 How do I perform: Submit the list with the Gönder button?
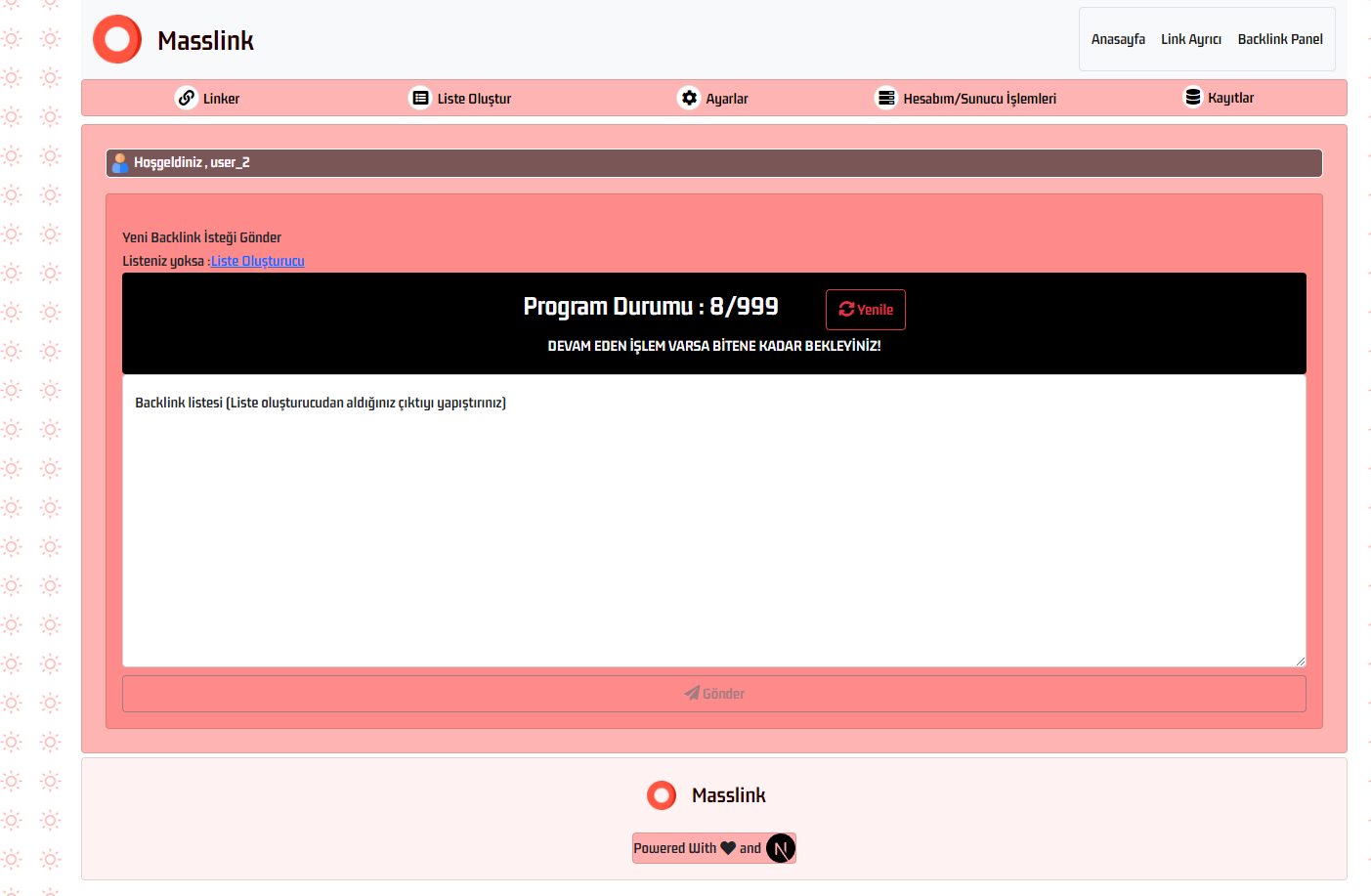tap(714, 694)
